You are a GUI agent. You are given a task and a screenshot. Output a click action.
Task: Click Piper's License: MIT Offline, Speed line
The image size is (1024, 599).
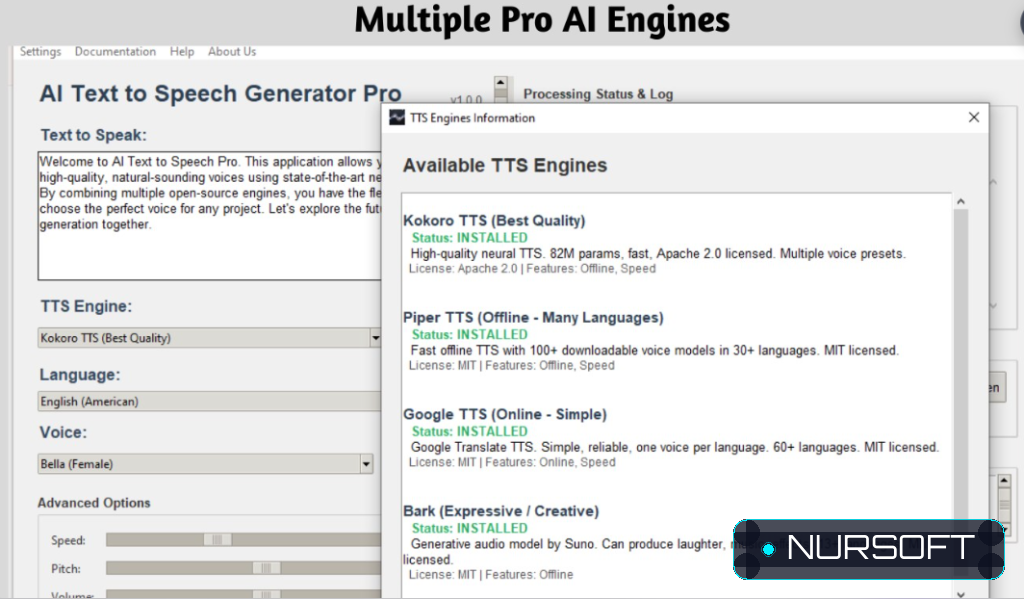click(x=511, y=365)
